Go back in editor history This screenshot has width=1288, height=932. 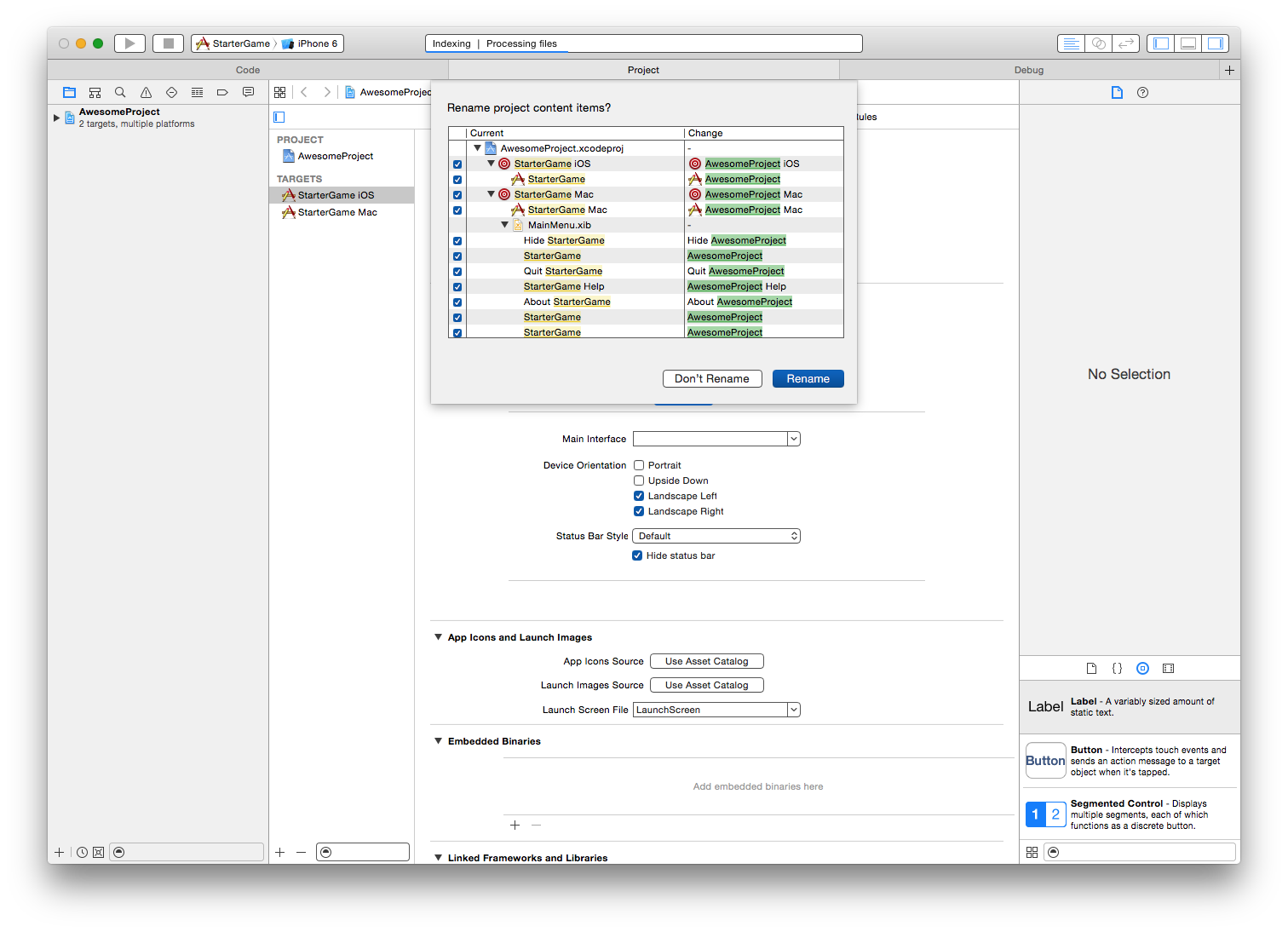[x=304, y=92]
